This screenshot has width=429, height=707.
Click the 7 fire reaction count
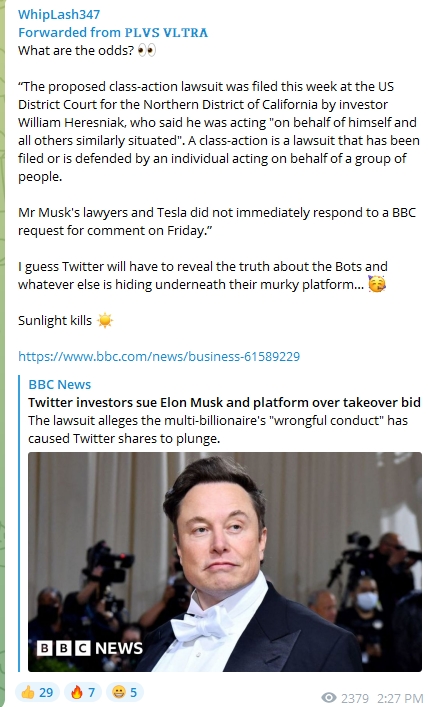pyautogui.click(x=92, y=693)
